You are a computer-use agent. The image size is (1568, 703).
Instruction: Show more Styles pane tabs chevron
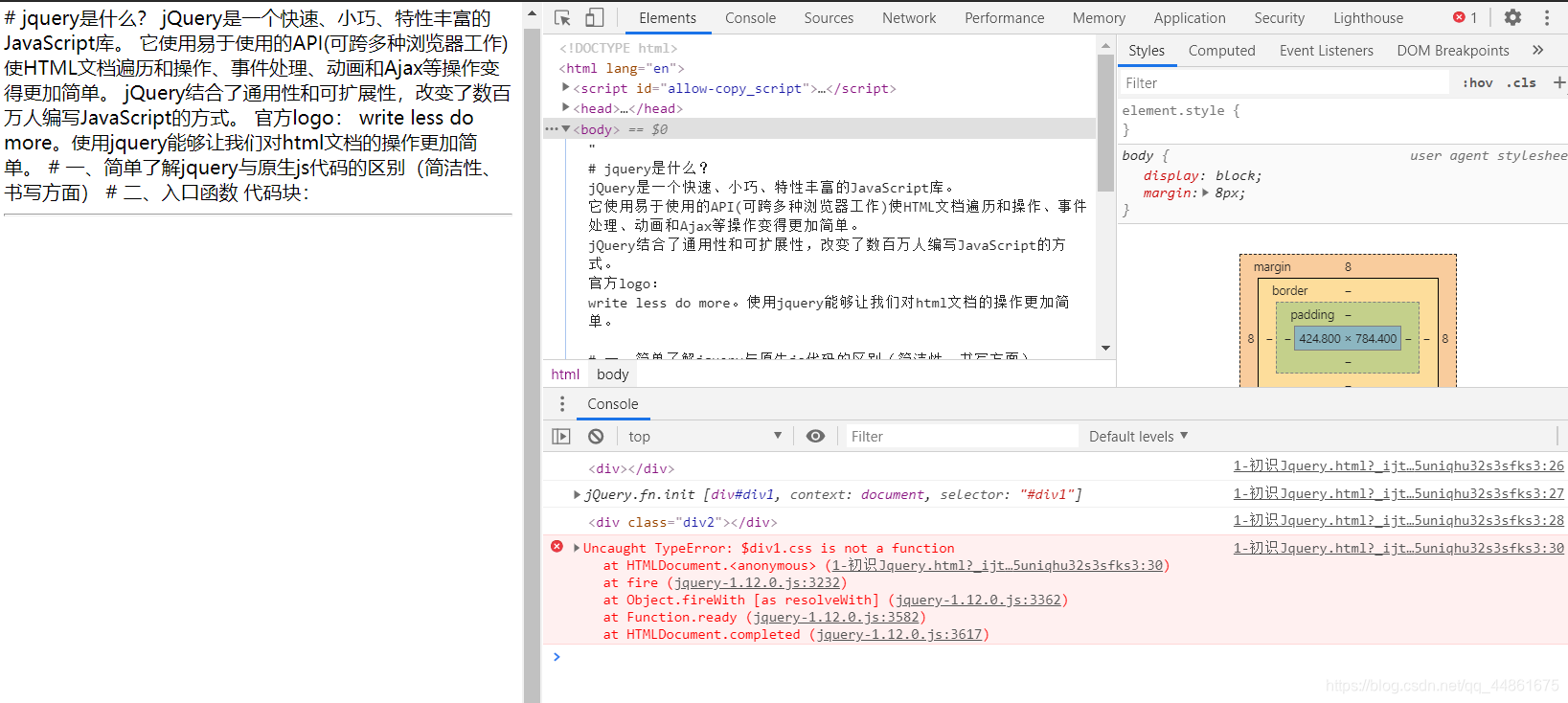coord(1537,50)
